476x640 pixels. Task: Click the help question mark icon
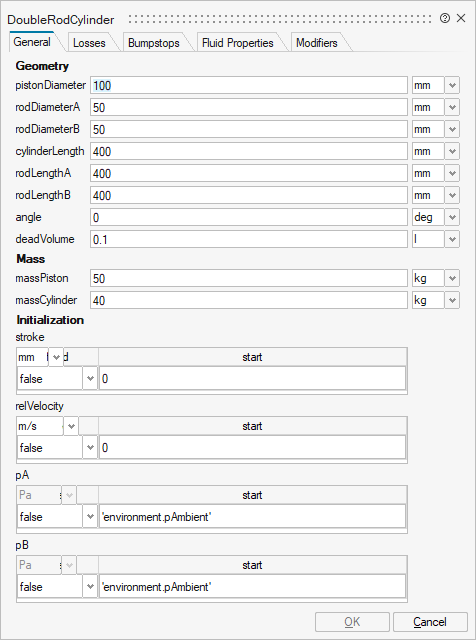coord(445,18)
